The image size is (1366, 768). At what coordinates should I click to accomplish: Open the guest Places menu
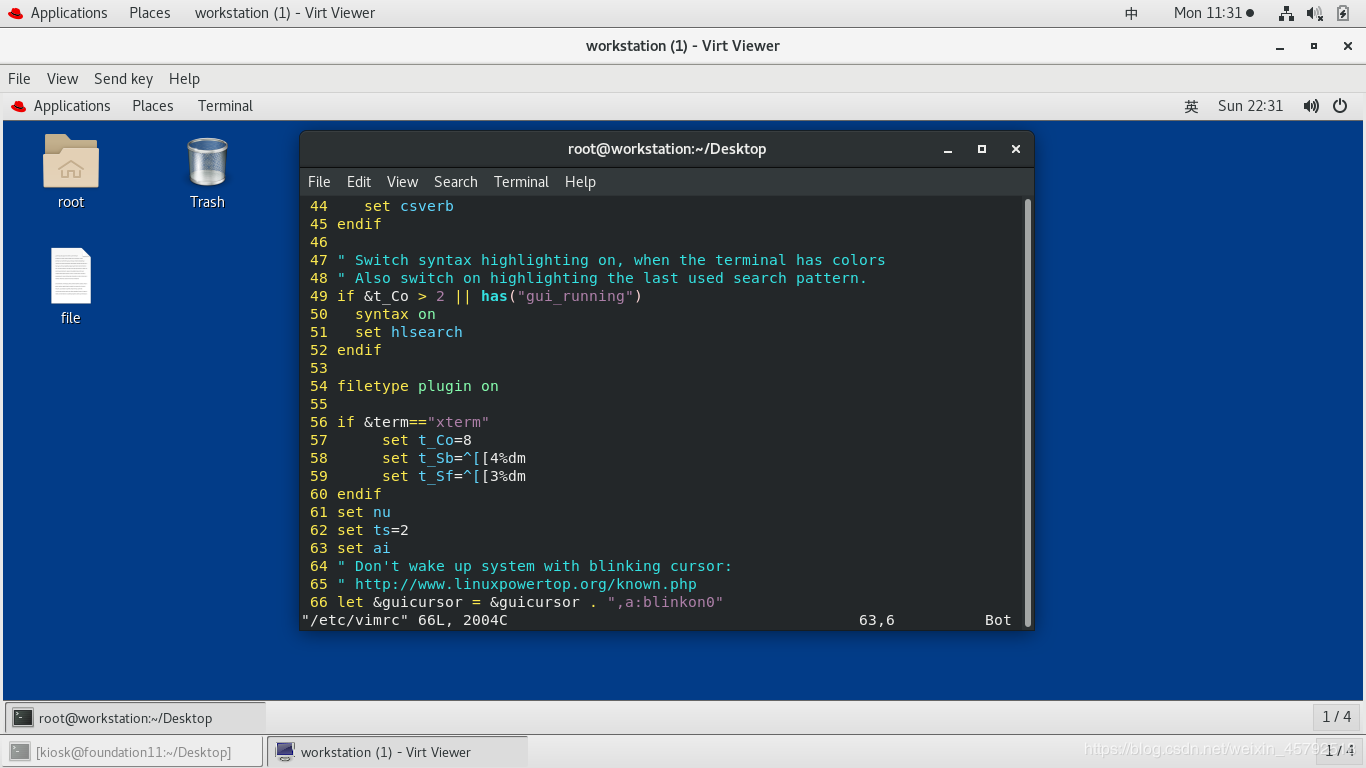tap(153, 106)
